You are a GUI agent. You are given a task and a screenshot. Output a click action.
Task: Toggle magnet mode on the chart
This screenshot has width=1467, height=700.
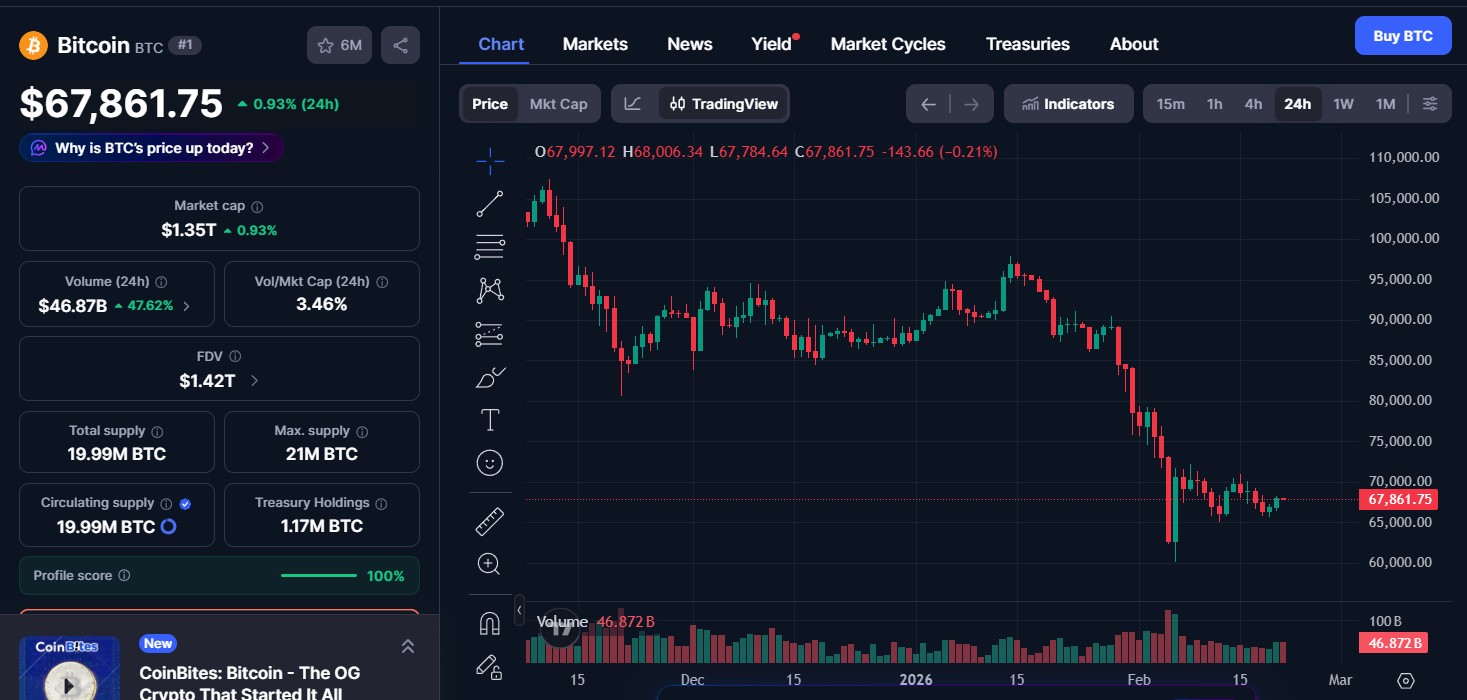(489, 623)
